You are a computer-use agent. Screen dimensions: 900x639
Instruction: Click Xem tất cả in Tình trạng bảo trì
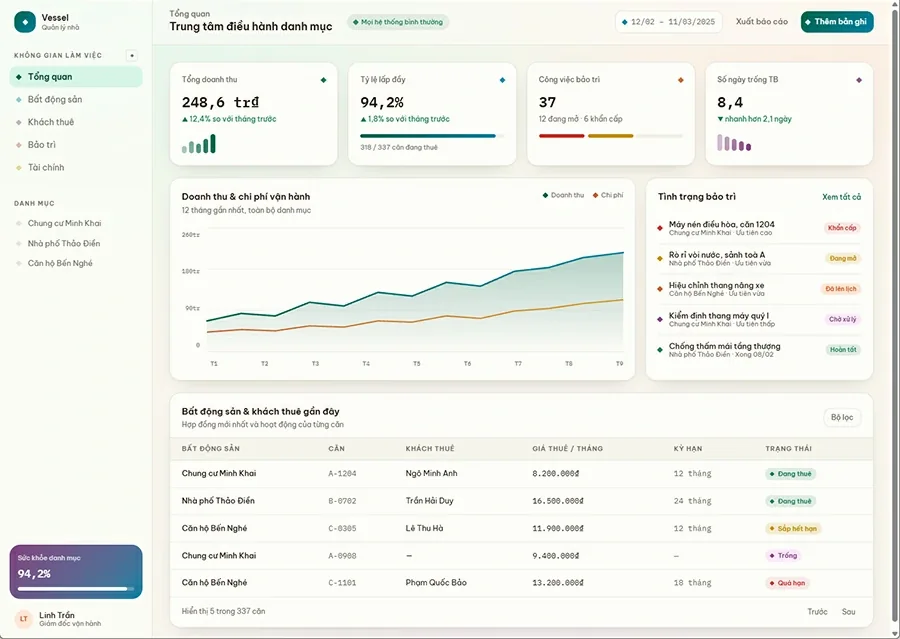pyautogui.click(x=841, y=197)
